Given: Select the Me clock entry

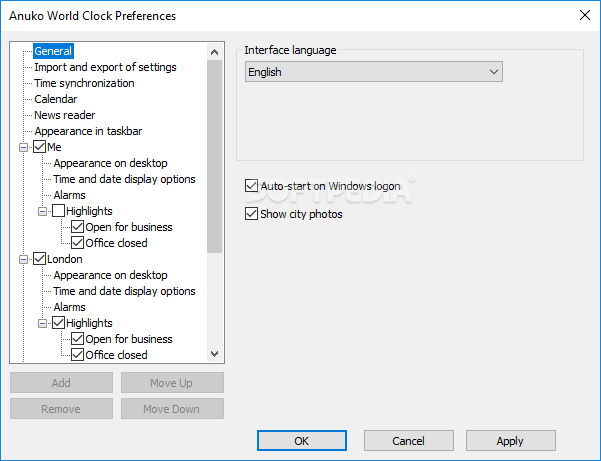Looking at the screenshot, I should pyautogui.click(x=54, y=147).
